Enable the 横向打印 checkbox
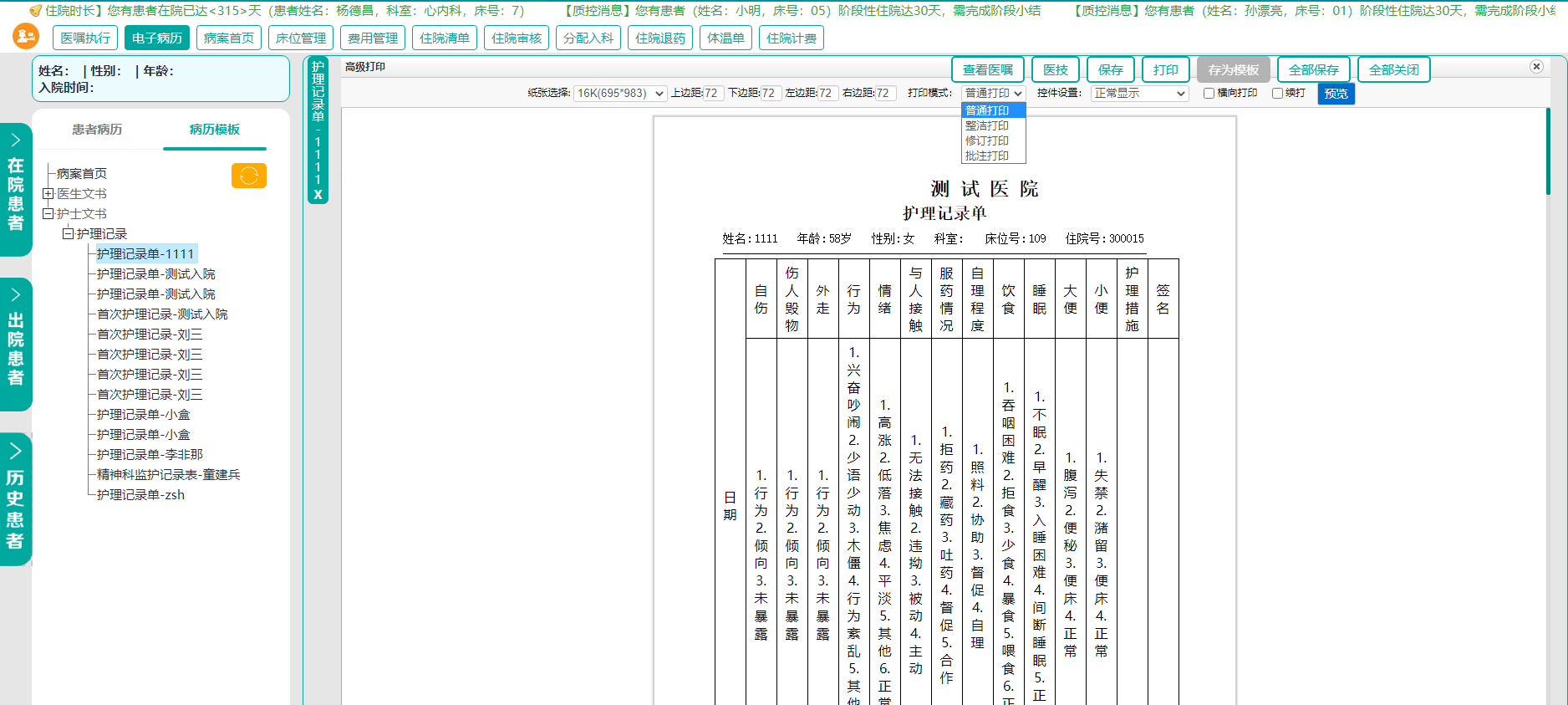Image resolution: width=1568 pixels, height=705 pixels. (x=1209, y=94)
